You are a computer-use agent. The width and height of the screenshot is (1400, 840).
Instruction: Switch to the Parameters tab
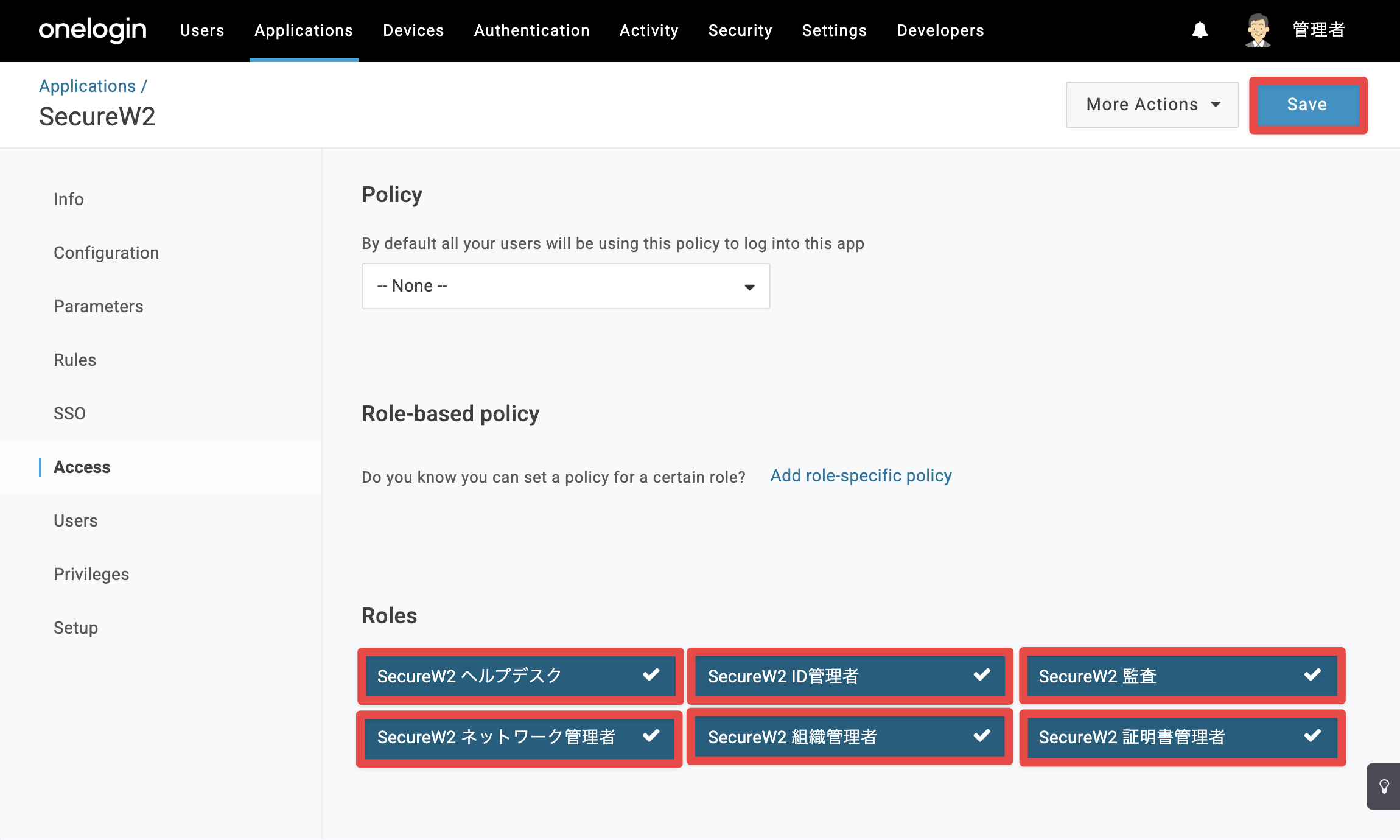coord(99,306)
